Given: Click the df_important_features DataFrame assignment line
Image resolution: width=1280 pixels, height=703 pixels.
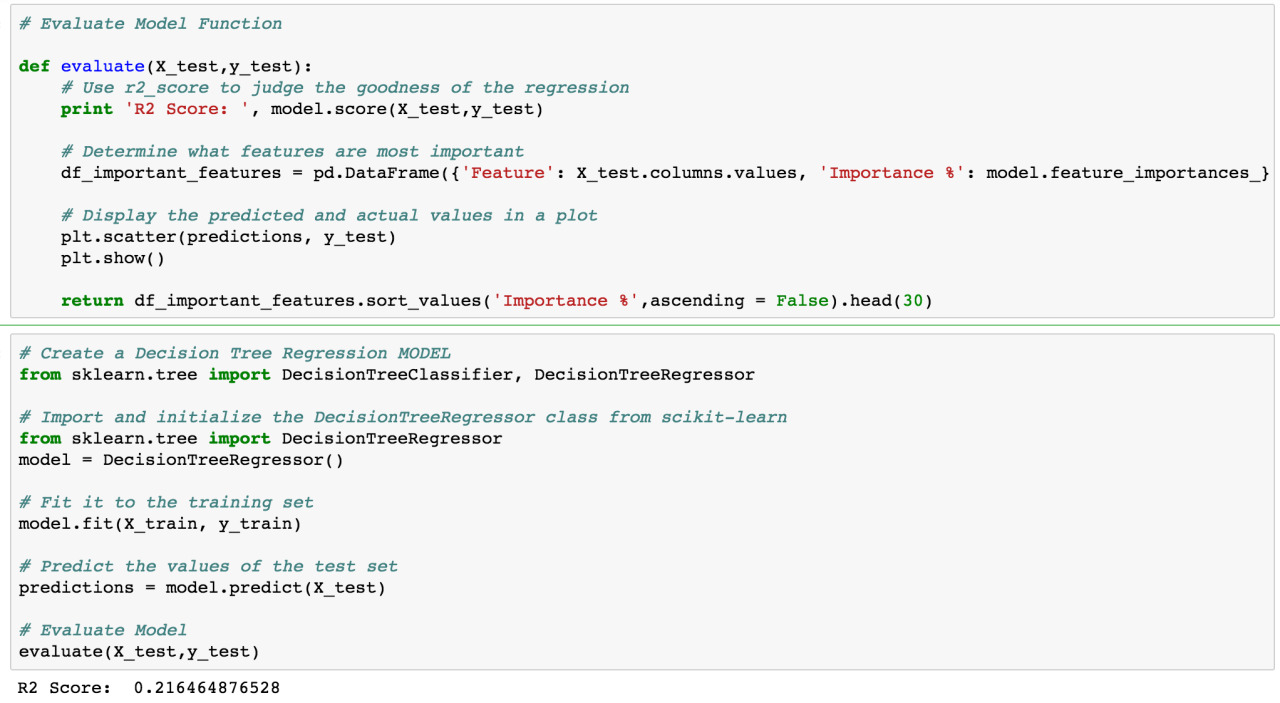Looking at the screenshot, I should (665, 173).
